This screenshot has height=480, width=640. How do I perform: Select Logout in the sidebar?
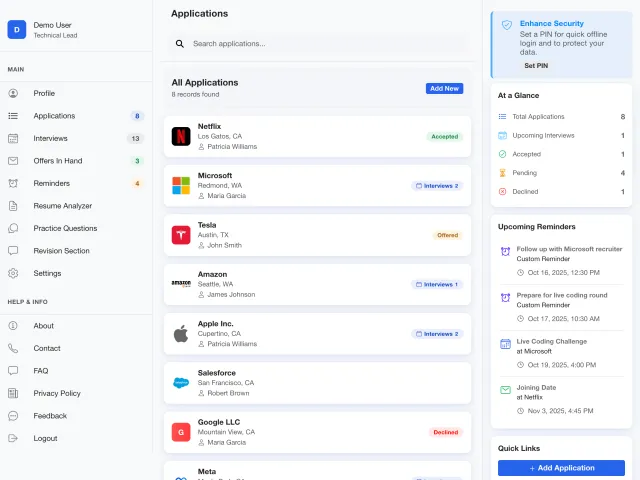[x=76, y=438]
